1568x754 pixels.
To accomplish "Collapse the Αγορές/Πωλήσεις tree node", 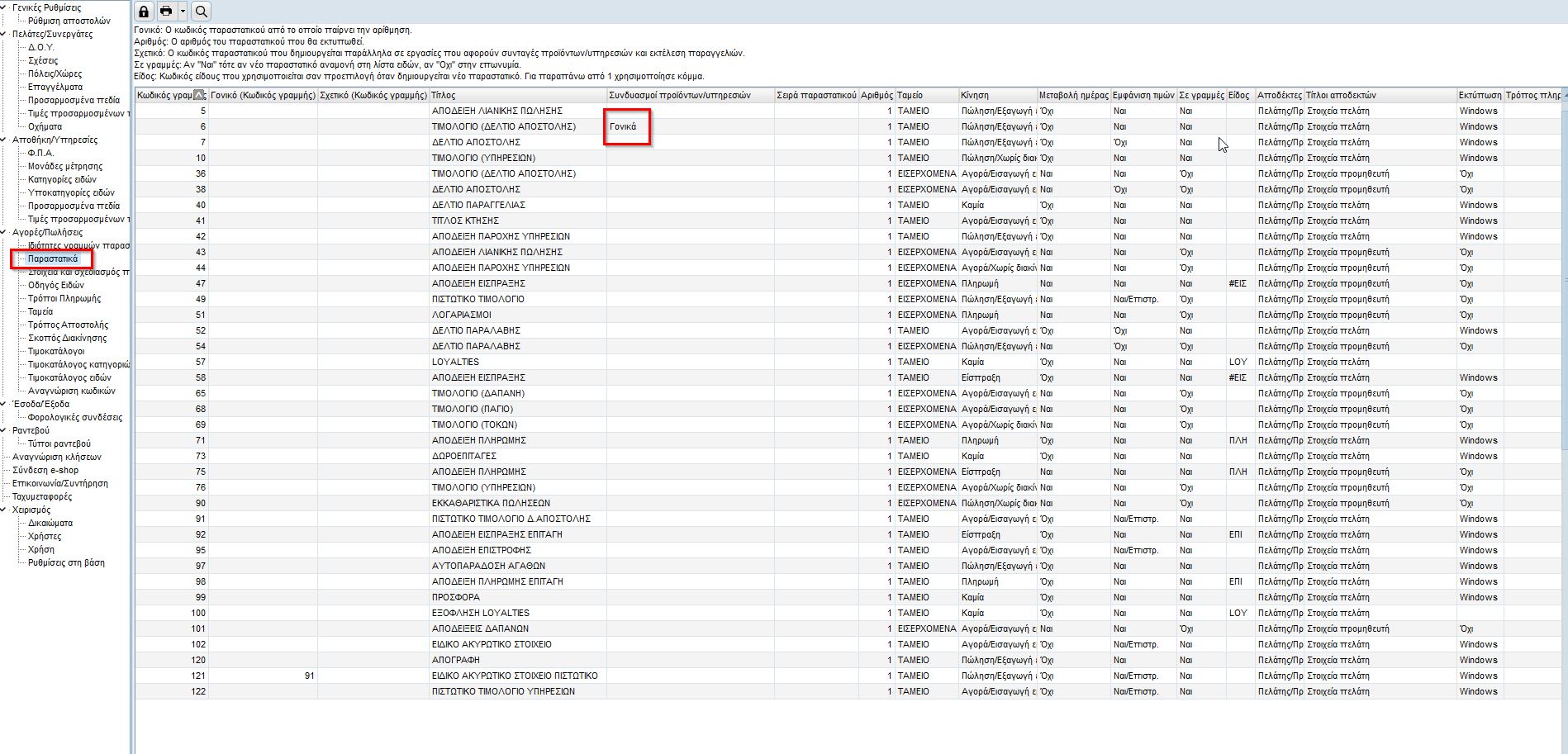I will click(x=5, y=232).
